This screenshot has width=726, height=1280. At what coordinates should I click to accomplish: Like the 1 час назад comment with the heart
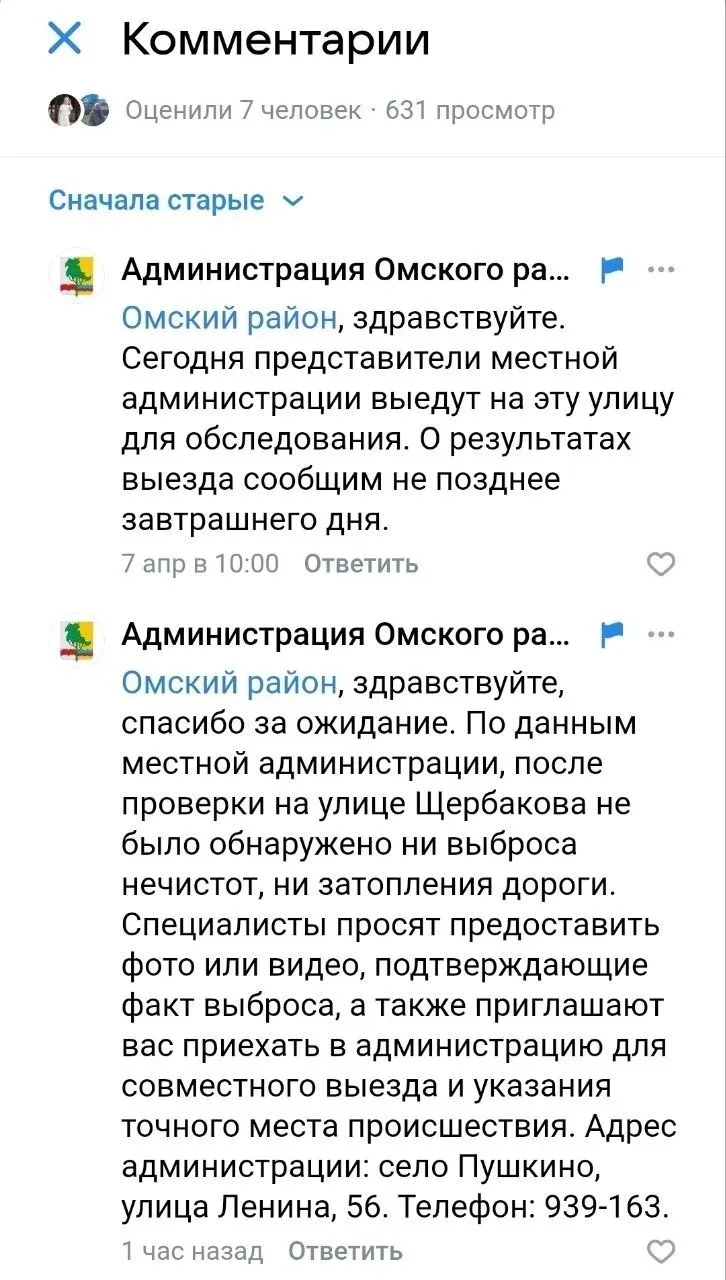(661, 1250)
